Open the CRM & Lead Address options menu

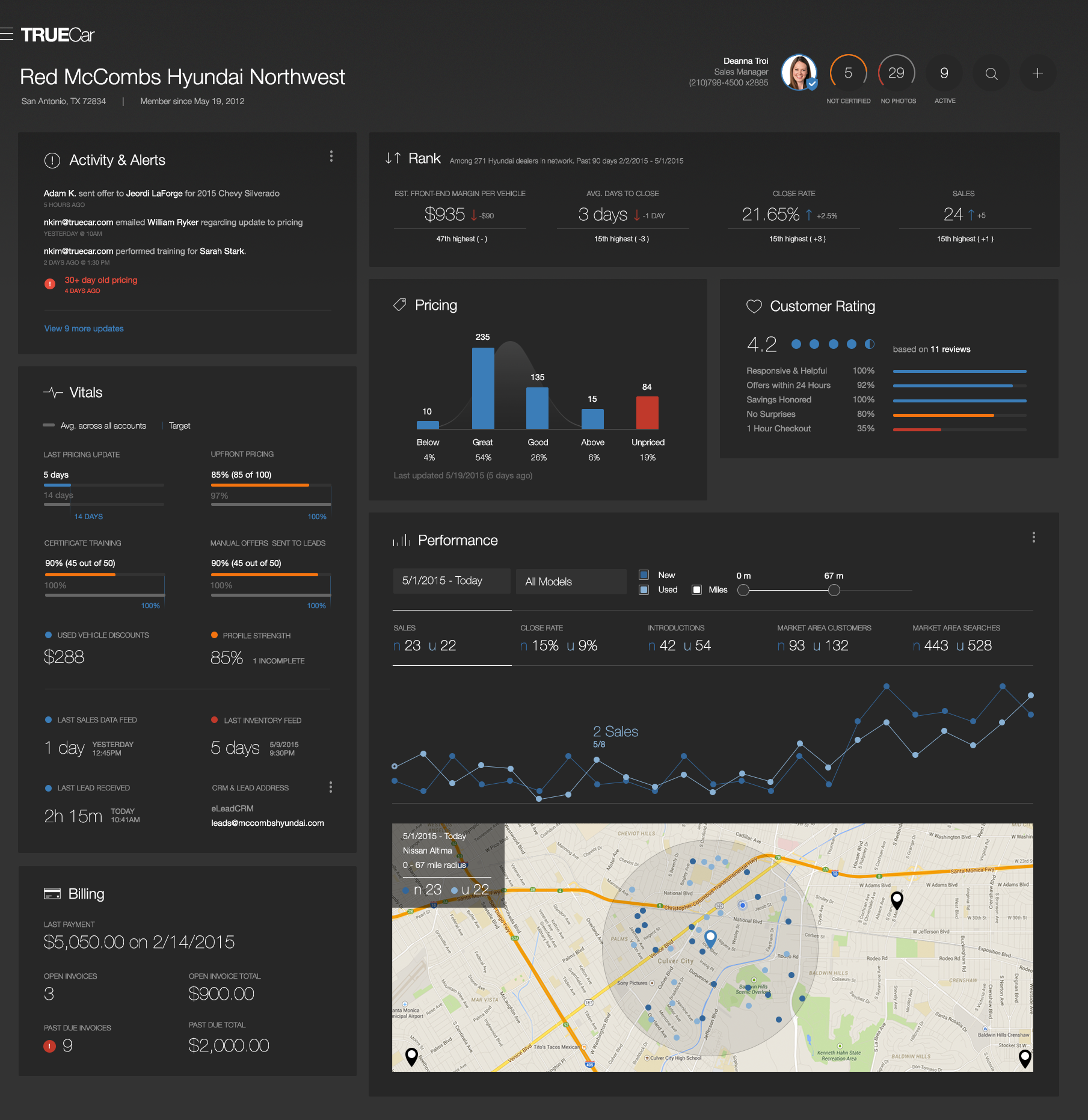tap(330, 787)
